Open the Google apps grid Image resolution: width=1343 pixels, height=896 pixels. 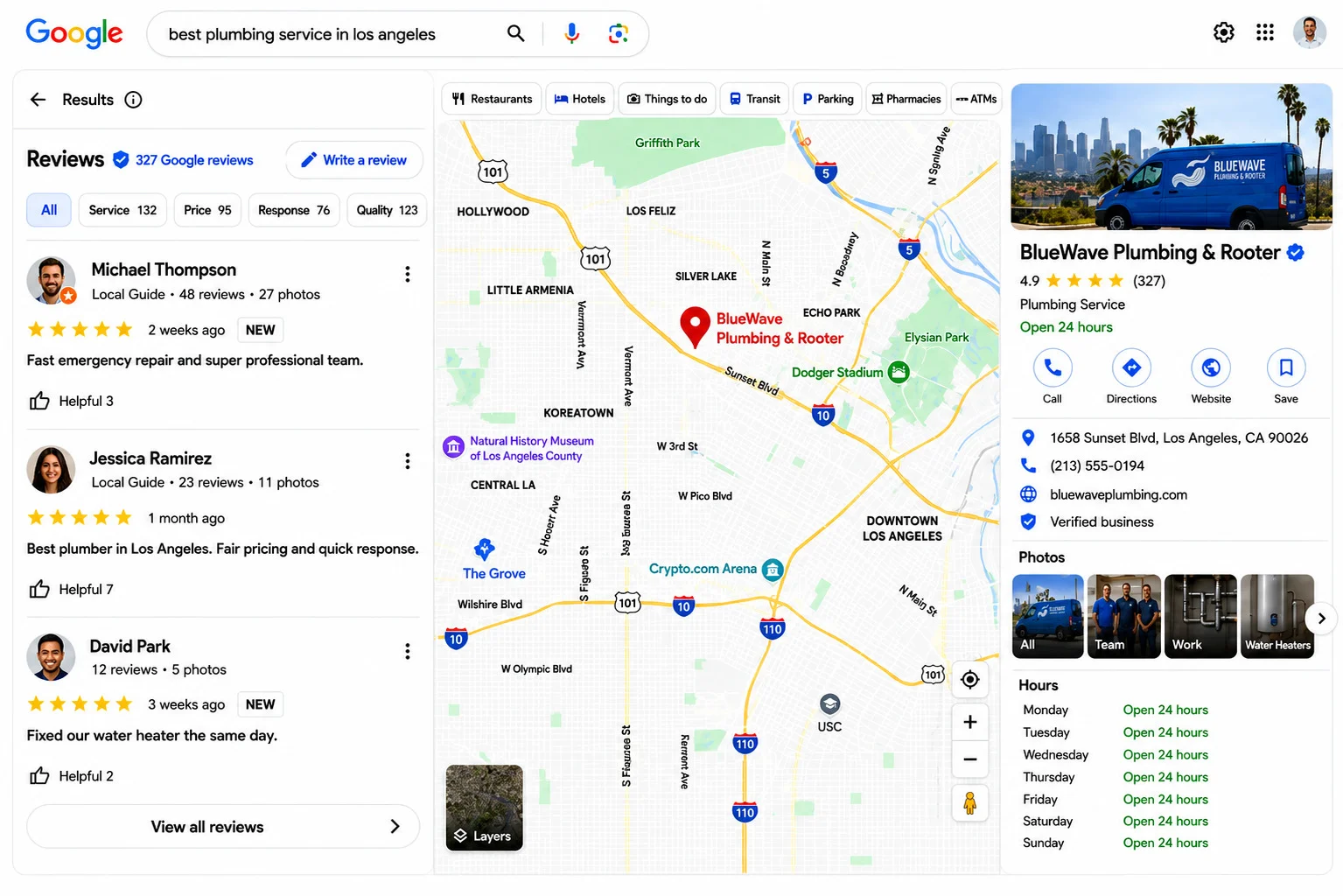(1265, 32)
